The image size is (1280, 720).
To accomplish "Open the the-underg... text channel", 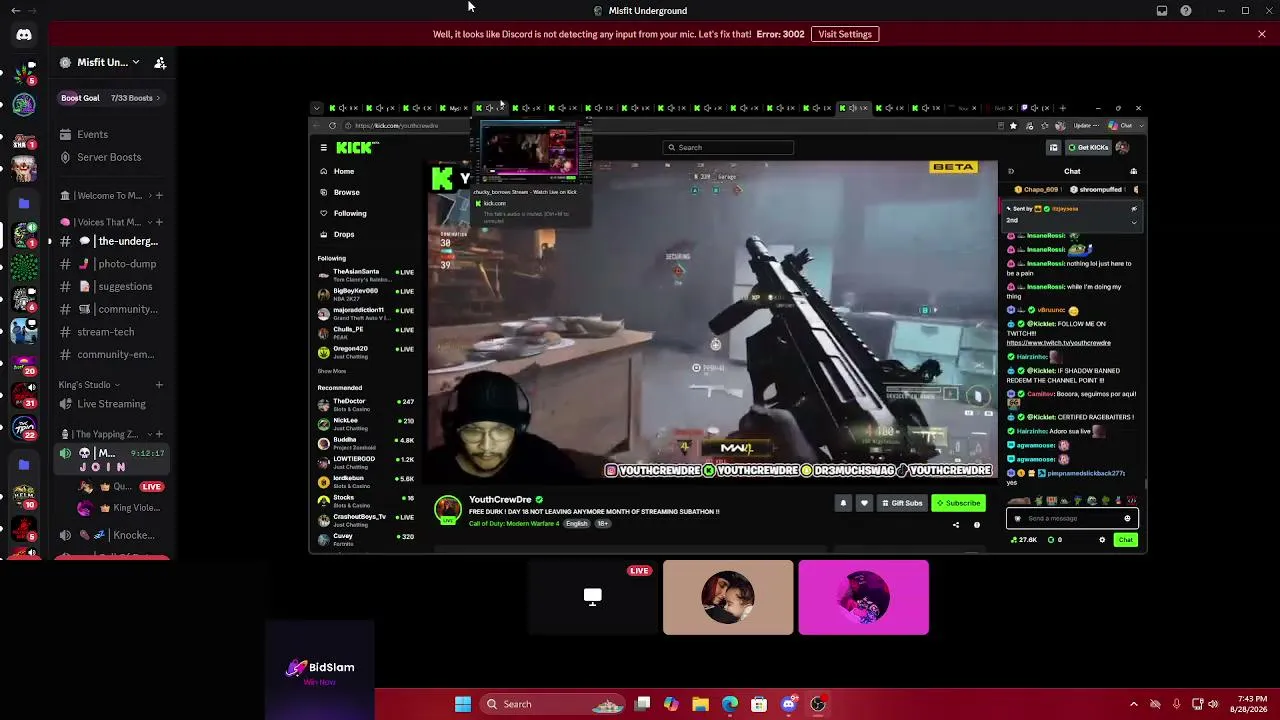I will (x=112, y=241).
